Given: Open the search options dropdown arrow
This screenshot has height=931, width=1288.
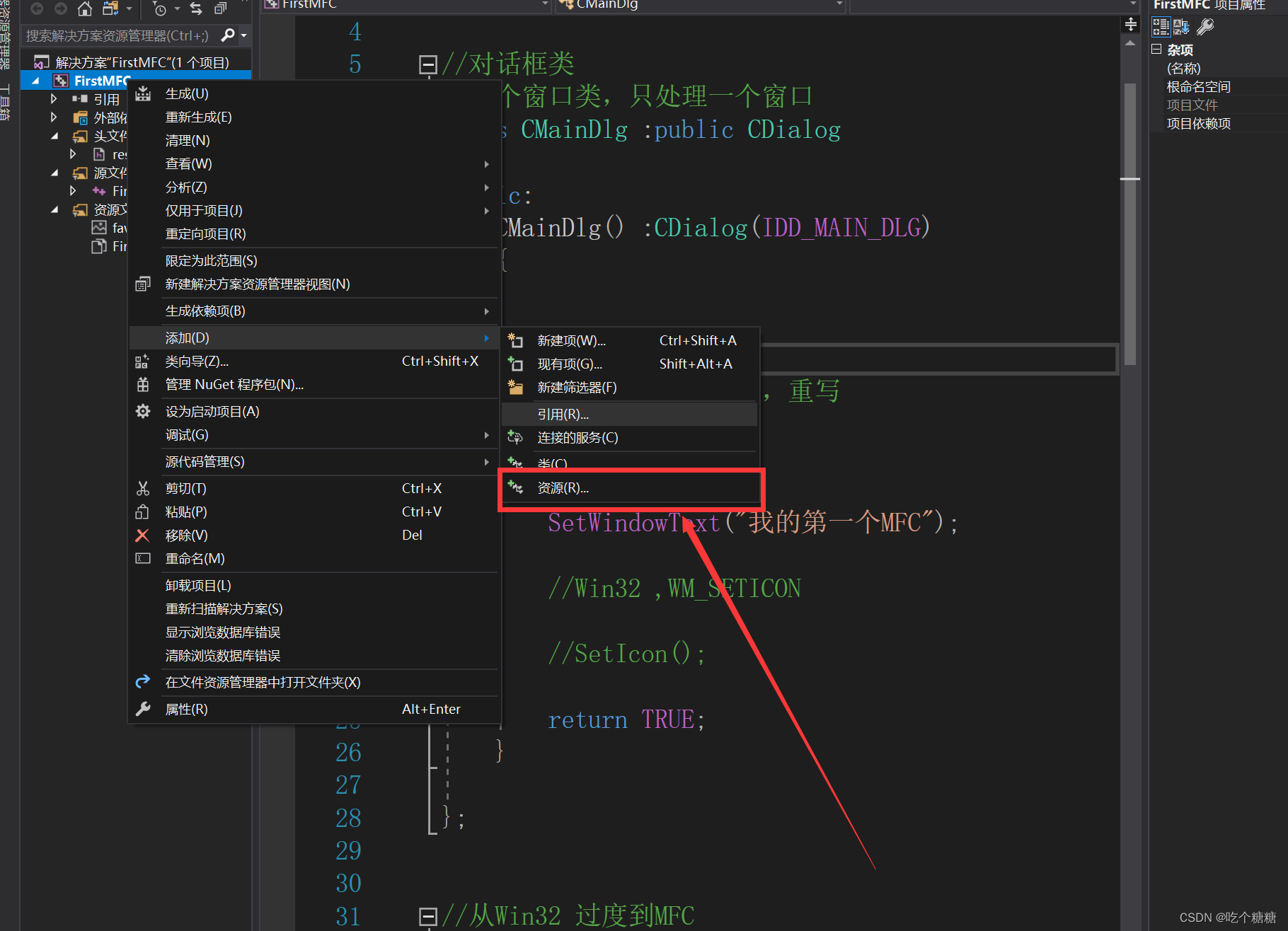Looking at the screenshot, I should [244, 35].
